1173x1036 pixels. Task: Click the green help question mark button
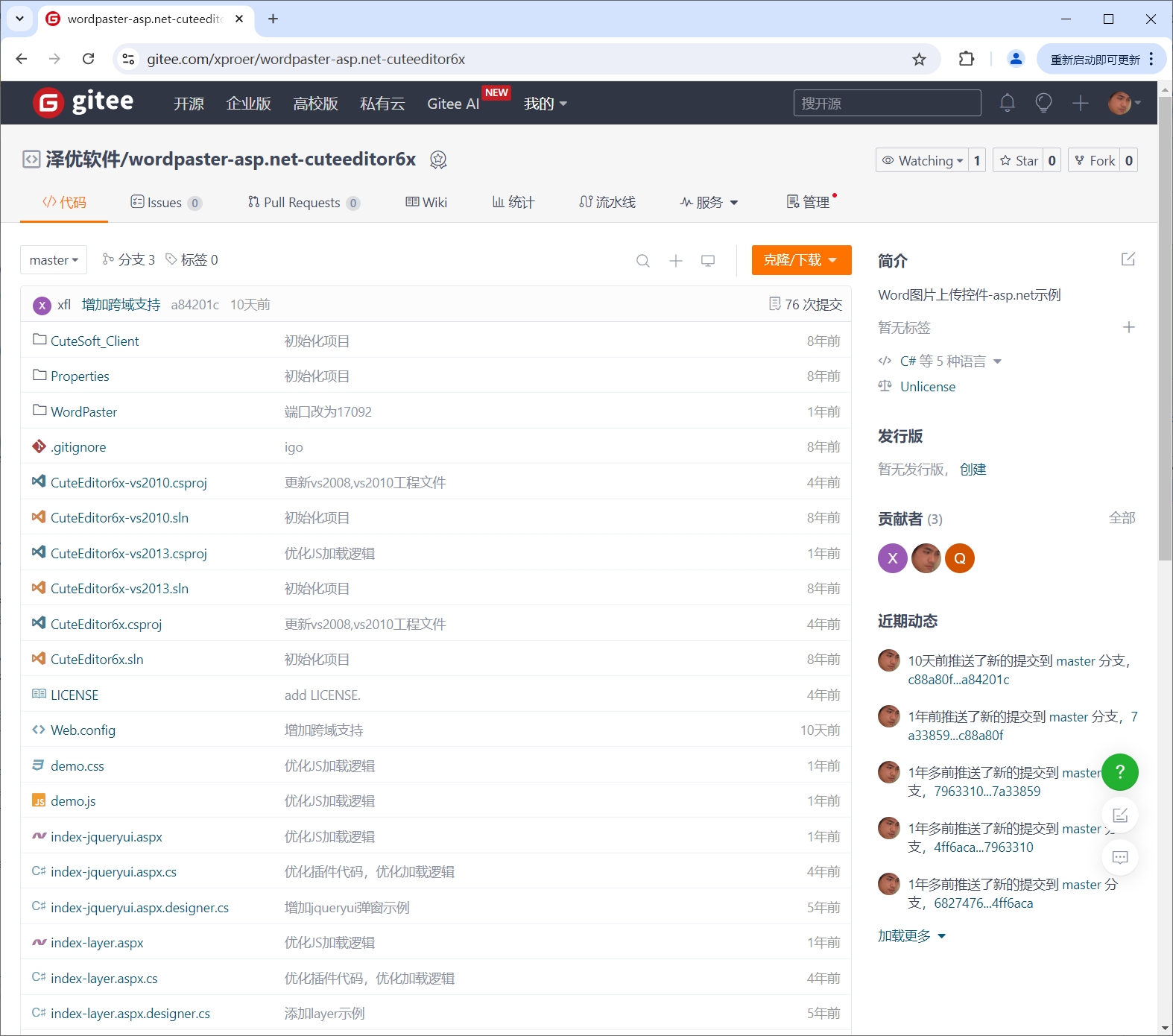(x=1119, y=772)
